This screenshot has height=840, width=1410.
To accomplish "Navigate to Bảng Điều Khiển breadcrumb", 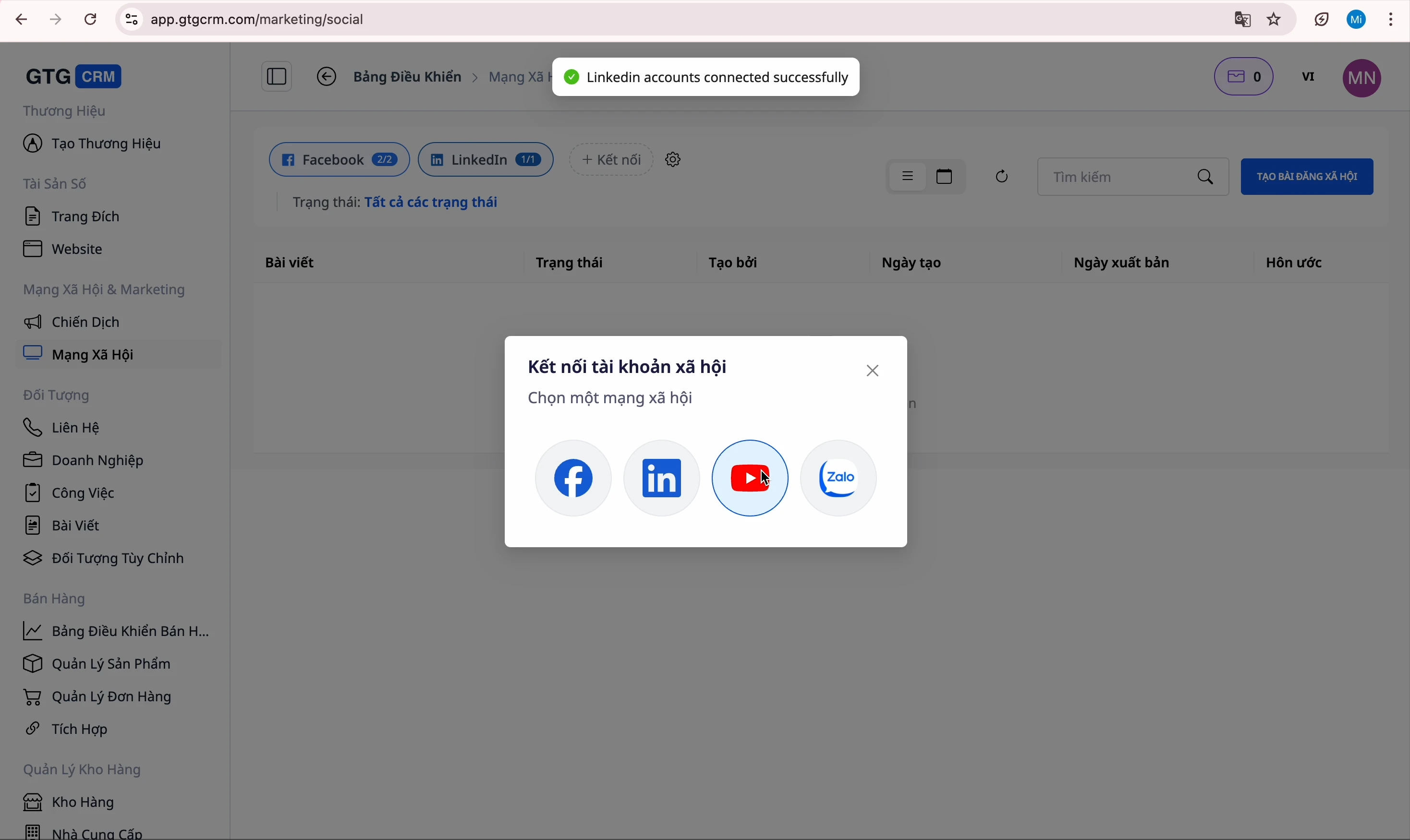I will point(407,76).
